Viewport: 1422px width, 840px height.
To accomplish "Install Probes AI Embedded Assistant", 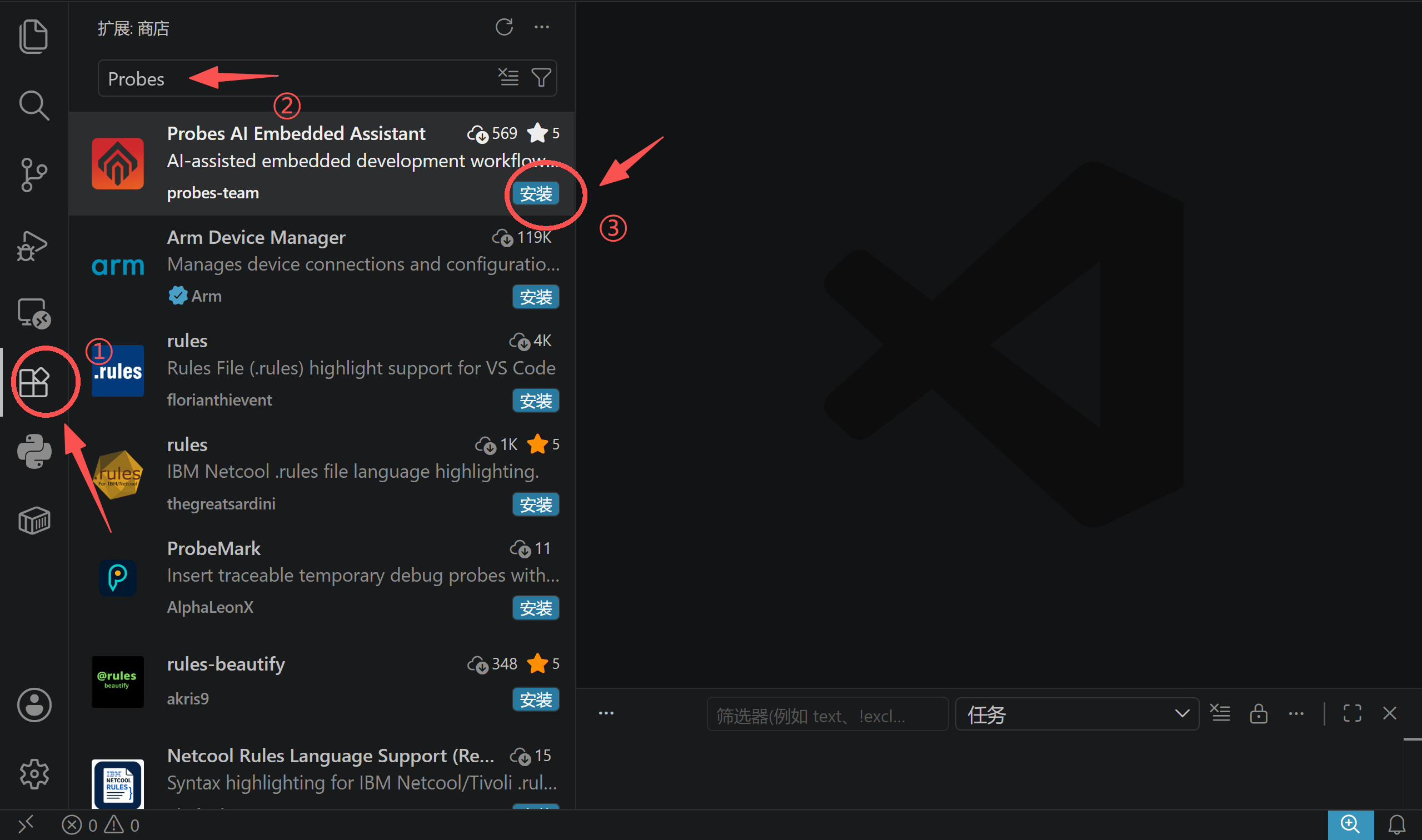I will pyautogui.click(x=536, y=193).
